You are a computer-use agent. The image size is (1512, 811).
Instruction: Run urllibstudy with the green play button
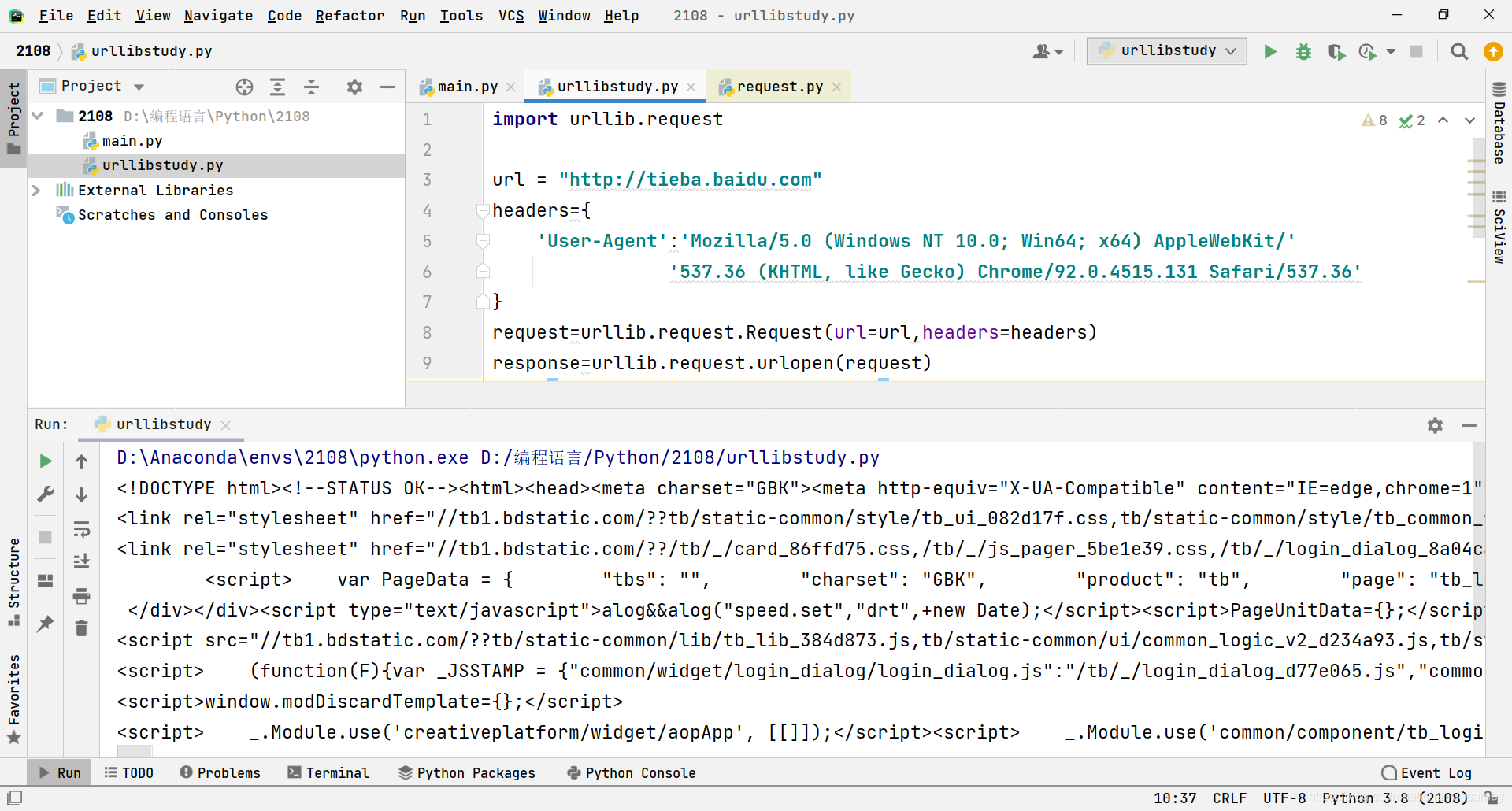pyautogui.click(x=1269, y=51)
